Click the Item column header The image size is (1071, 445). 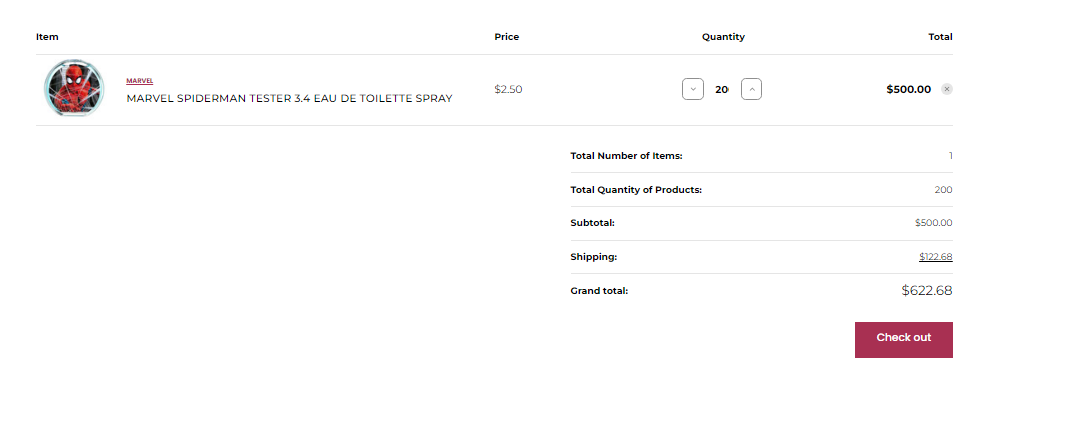[x=47, y=37]
